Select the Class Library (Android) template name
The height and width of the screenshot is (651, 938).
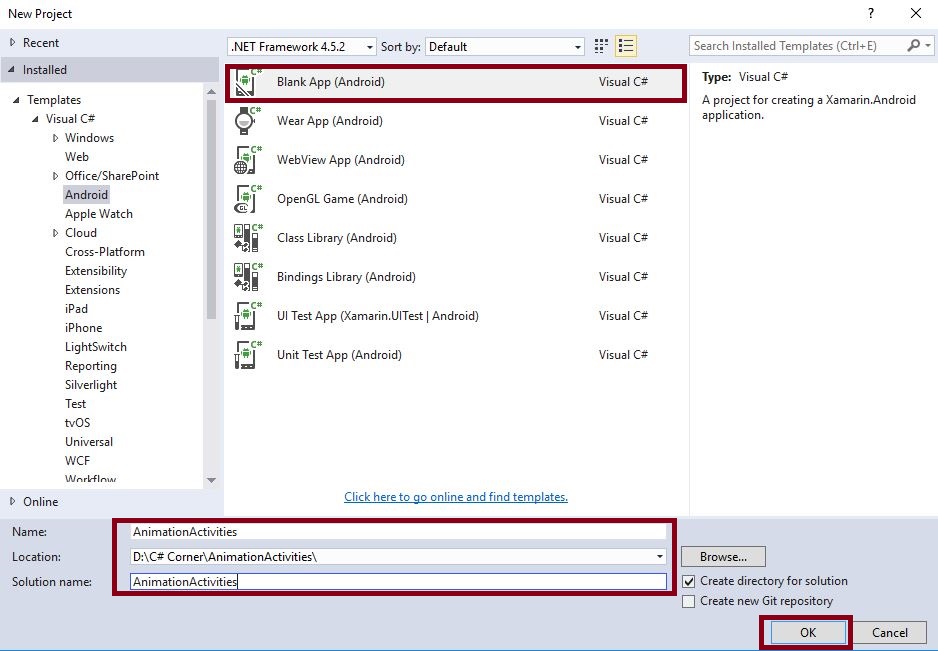tap(336, 238)
